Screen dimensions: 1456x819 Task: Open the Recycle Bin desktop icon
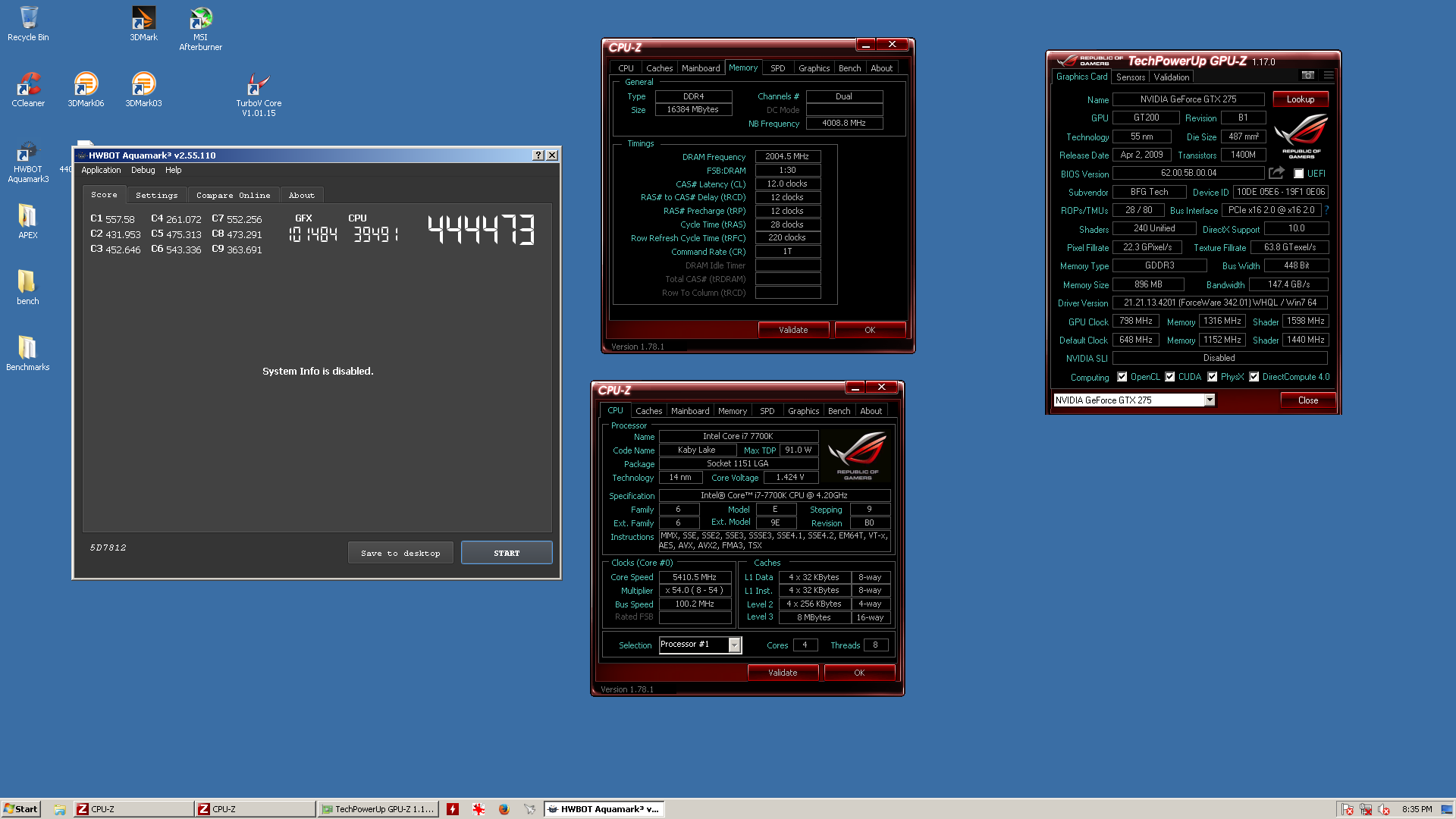click(x=28, y=24)
